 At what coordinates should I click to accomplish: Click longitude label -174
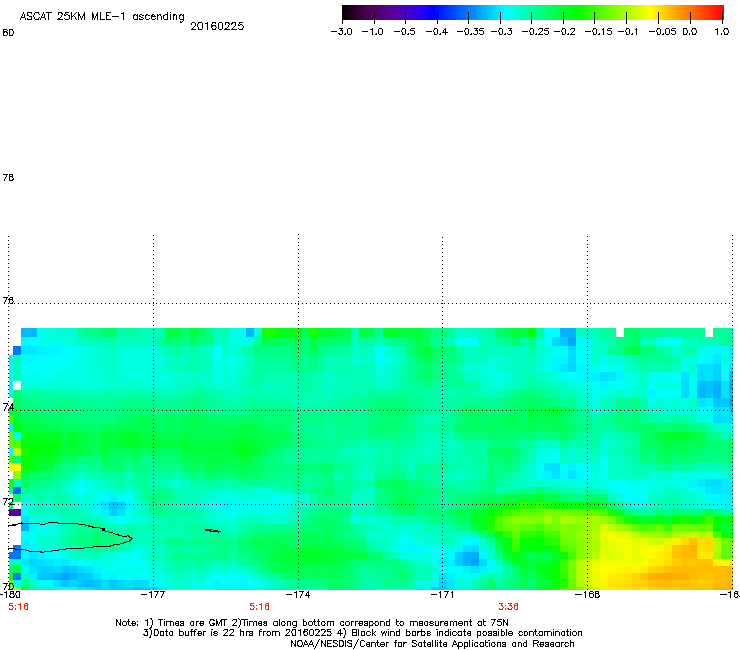click(298, 595)
